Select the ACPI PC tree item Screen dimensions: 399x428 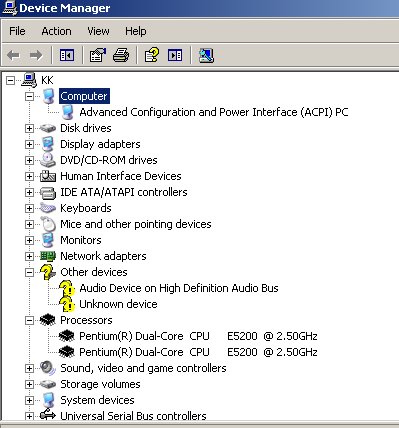pyautogui.click(x=214, y=112)
